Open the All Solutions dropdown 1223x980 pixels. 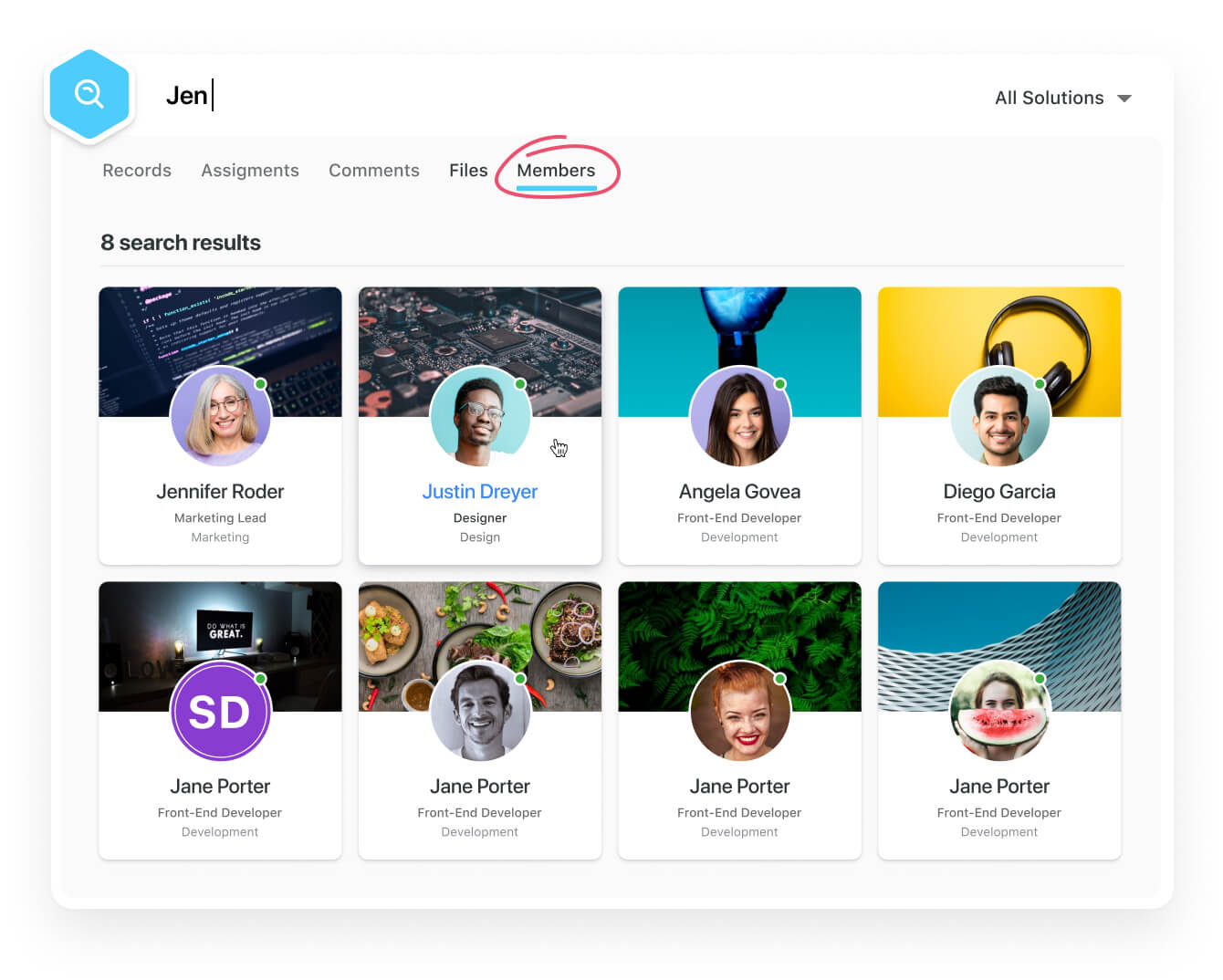tap(1062, 98)
